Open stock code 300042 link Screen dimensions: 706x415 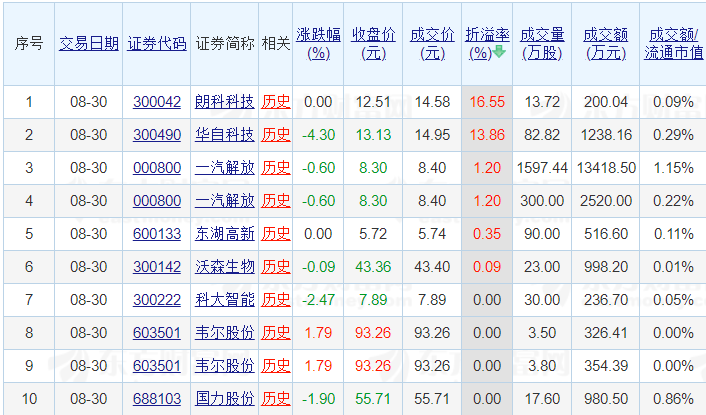157,101
